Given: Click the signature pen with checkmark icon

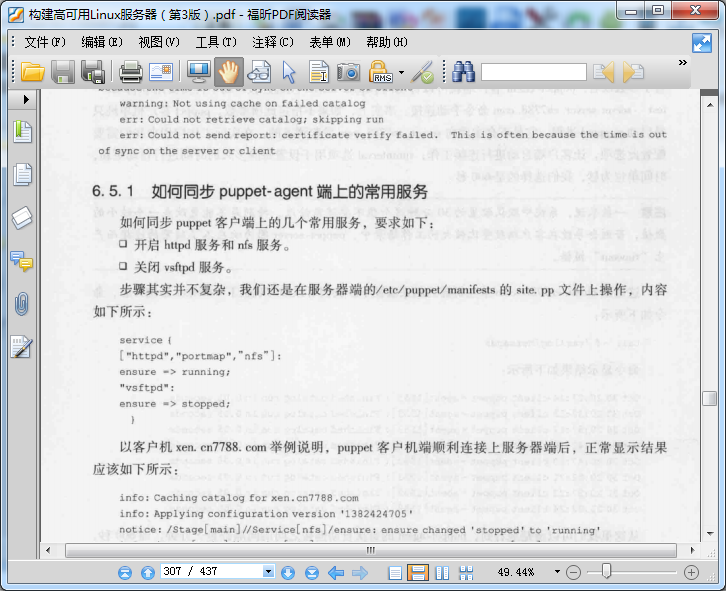Looking at the screenshot, I should click(x=422, y=72).
